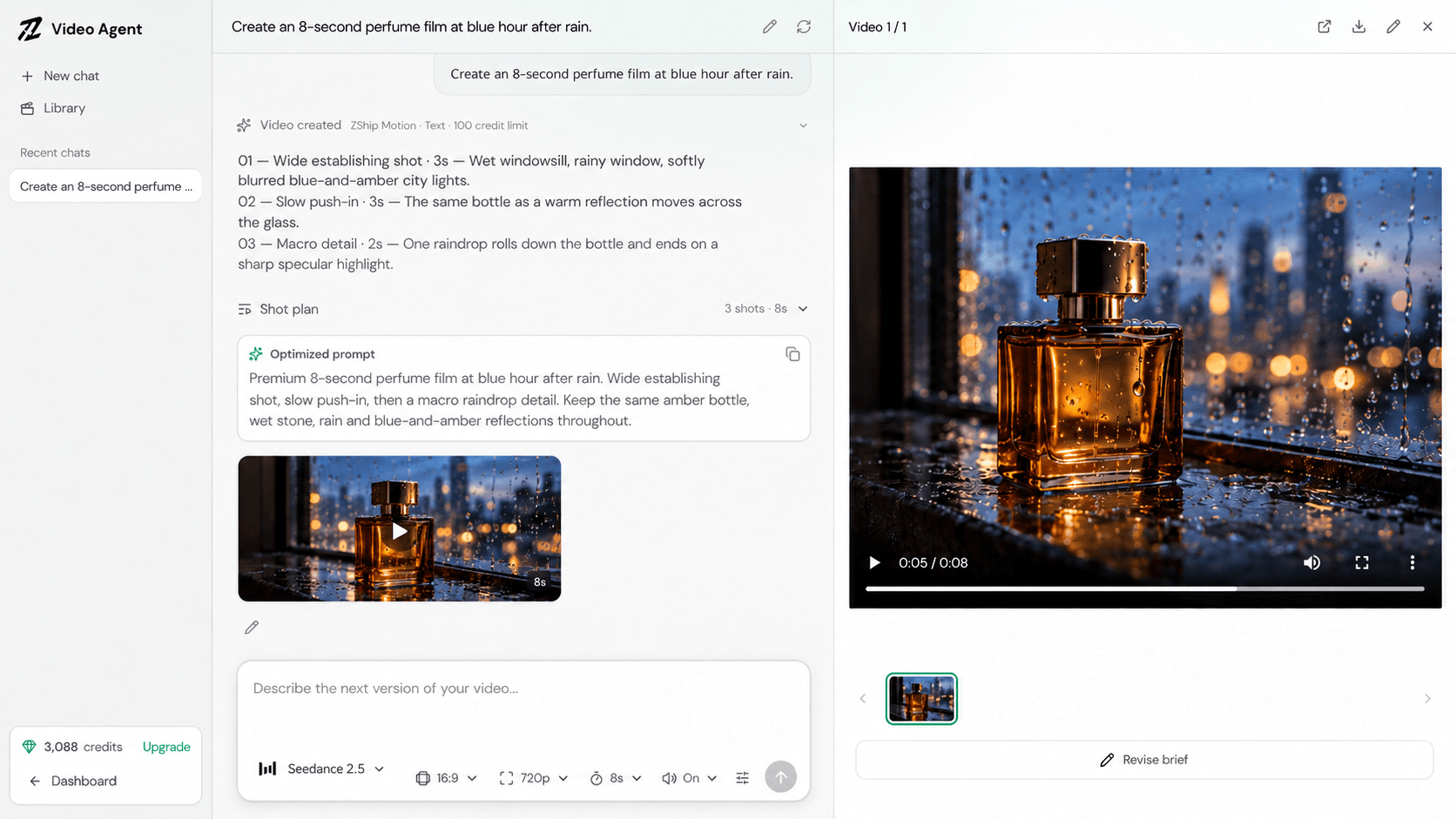
Task: Click the pencil icon below video thumbnail
Action: [x=252, y=628]
